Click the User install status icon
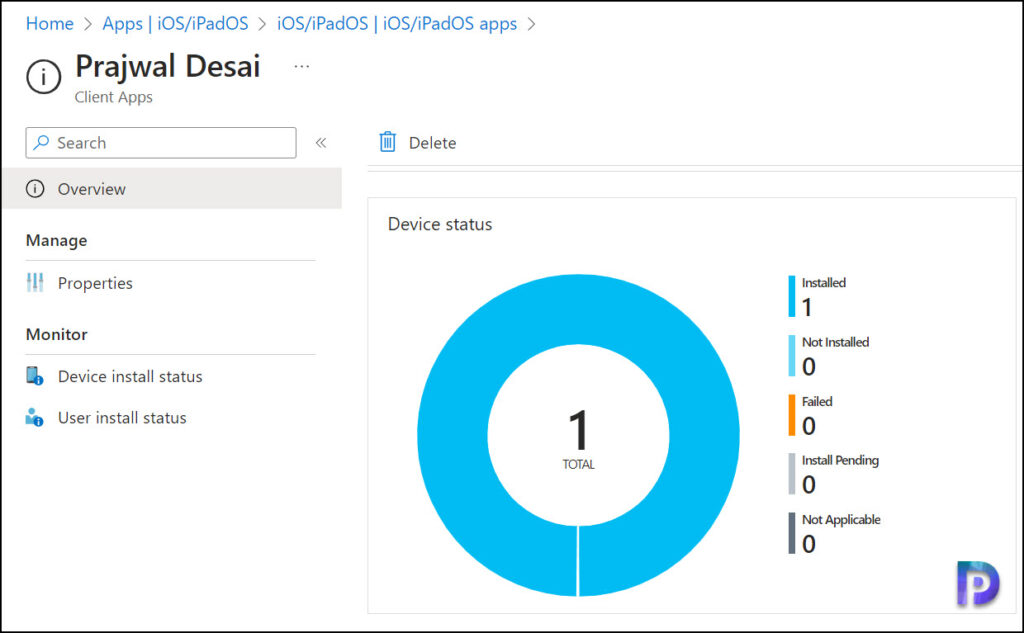This screenshot has height=633, width=1024. coord(35,417)
